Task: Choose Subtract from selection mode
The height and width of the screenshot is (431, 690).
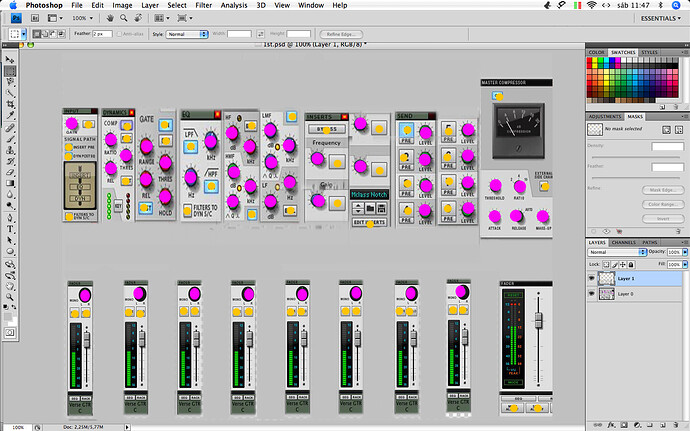Action: tap(53, 34)
